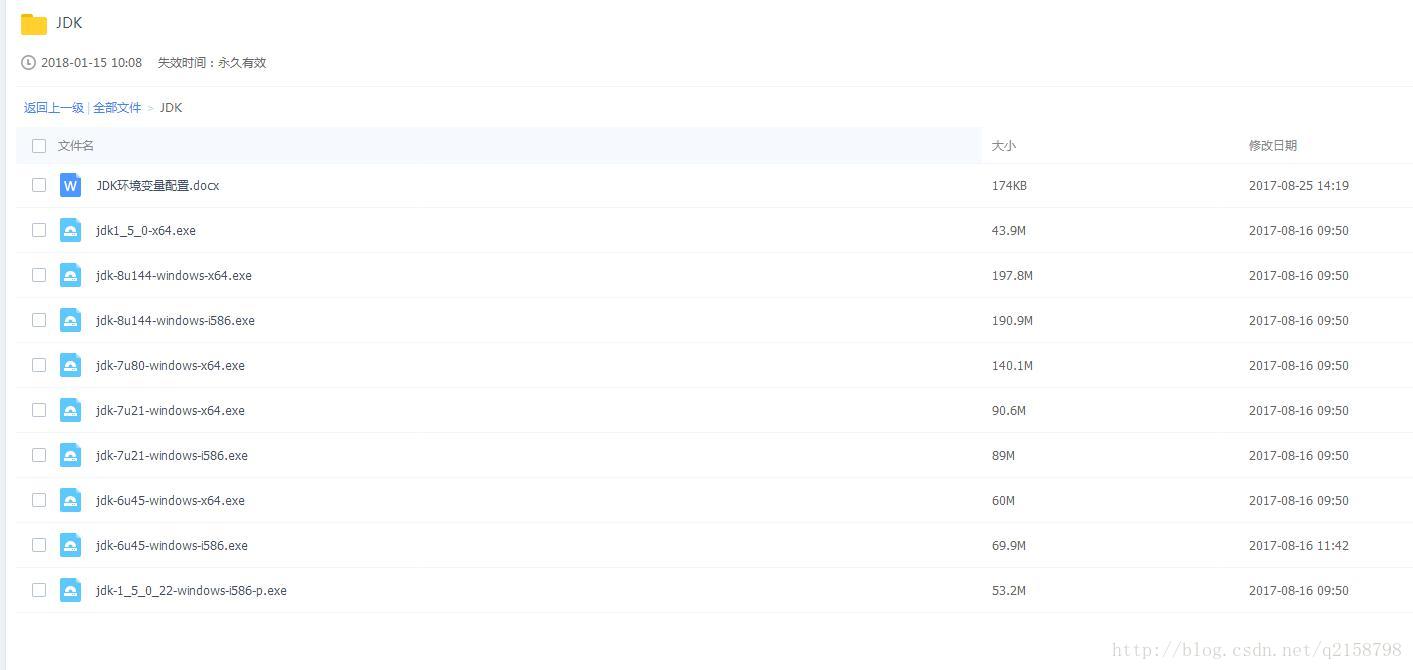Click the JDK breadcrumb entry

[171, 108]
